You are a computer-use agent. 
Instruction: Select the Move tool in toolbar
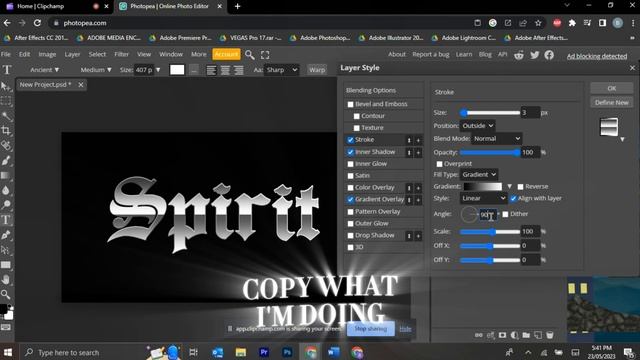[6, 86]
